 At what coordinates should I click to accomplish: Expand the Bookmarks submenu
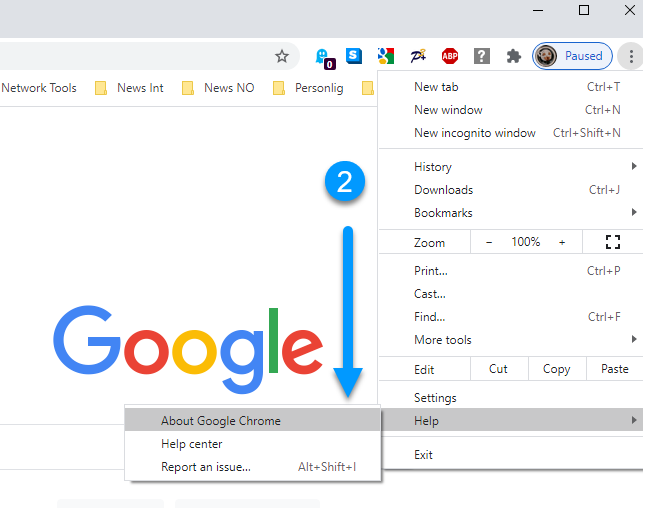[x=511, y=213]
